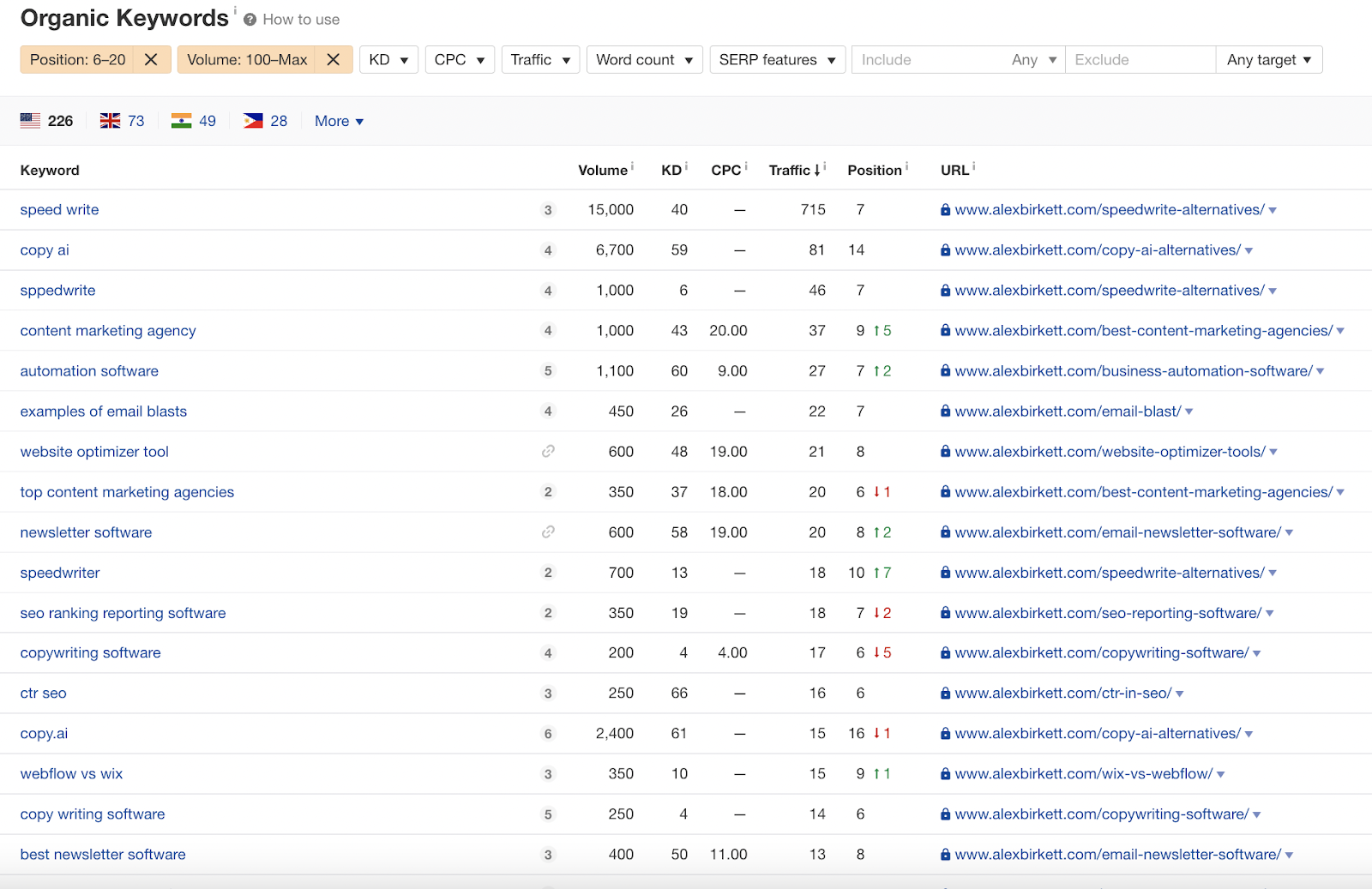
Task: Open the CPC filter dropdown
Action: pos(460,60)
